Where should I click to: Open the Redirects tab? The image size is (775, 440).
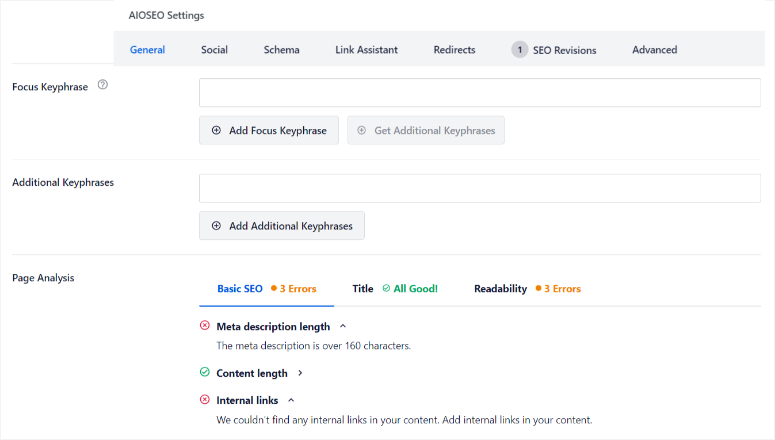(x=454, y=50)
